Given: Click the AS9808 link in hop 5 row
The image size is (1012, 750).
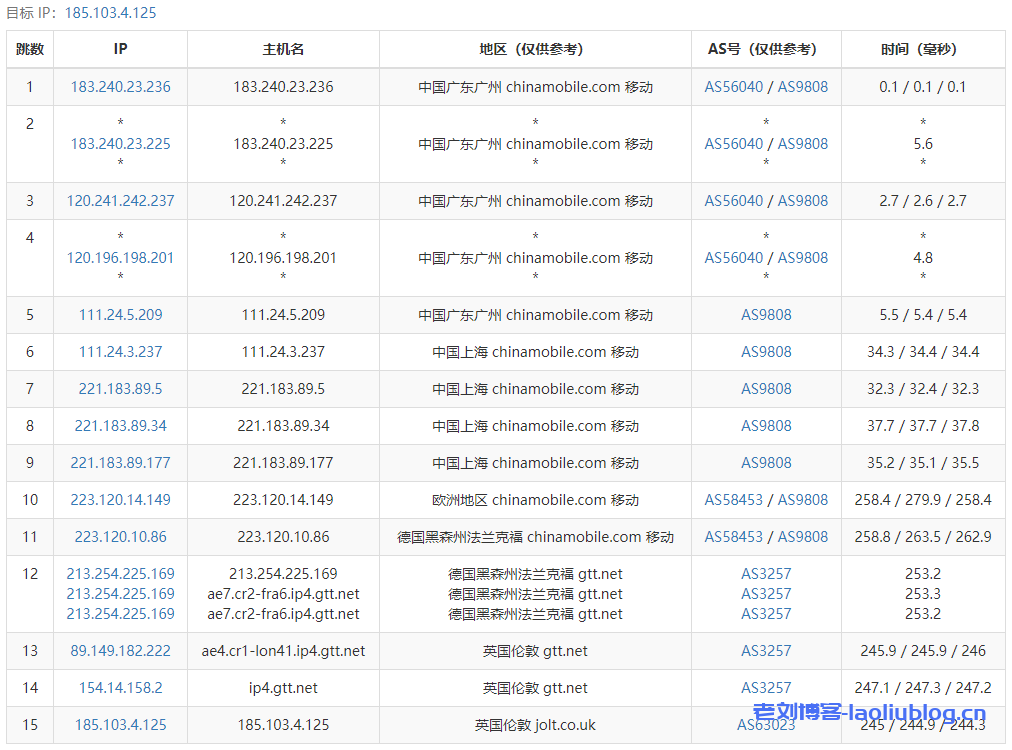Looking at the screenshot, I should (766, 315).
